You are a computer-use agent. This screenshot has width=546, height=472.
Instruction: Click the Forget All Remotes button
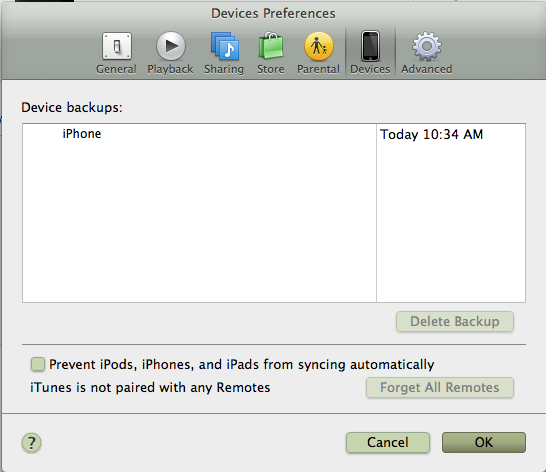440,387
